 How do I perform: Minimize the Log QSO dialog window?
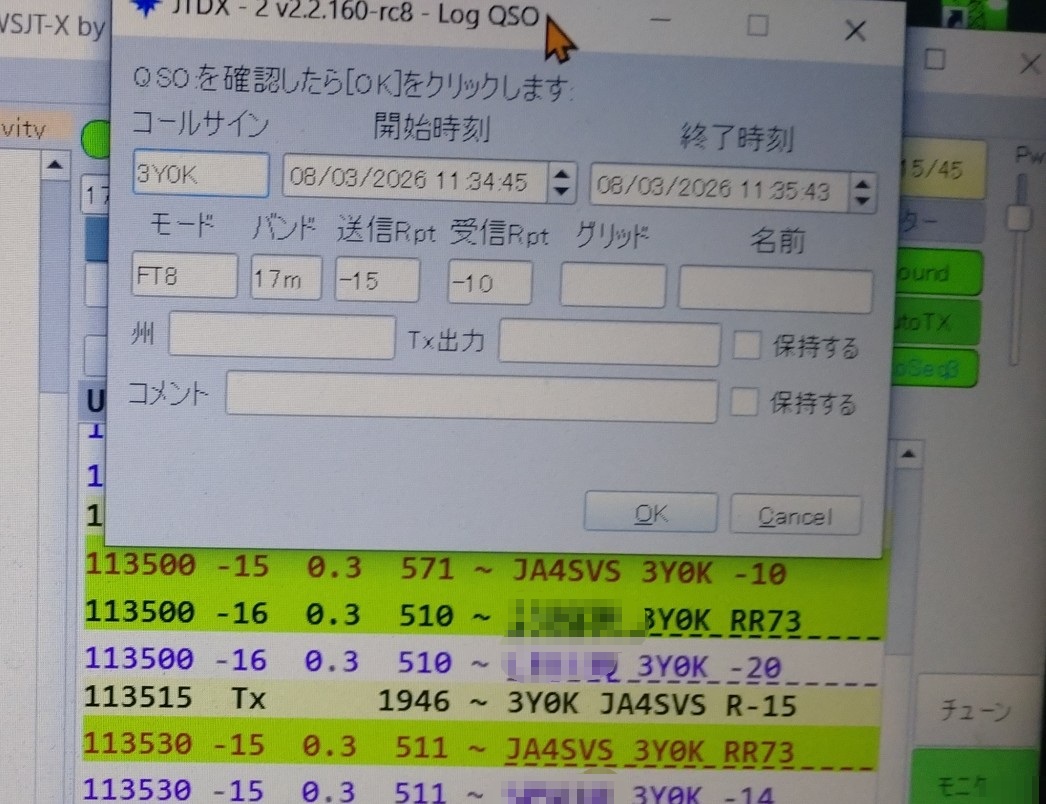[x=660, y=21]
